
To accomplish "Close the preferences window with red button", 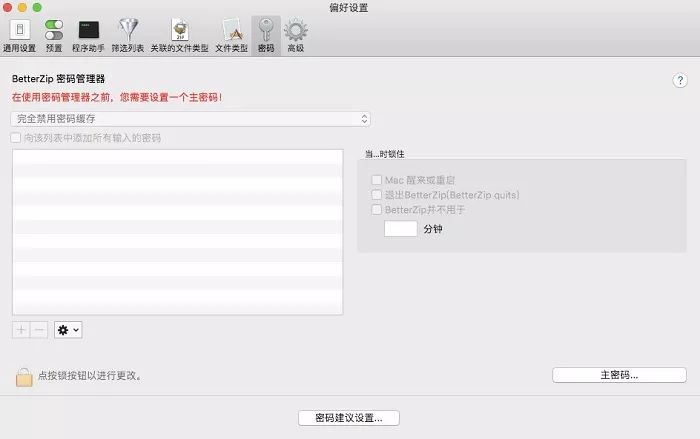I will pyautogui.click(x=7, y=7).
